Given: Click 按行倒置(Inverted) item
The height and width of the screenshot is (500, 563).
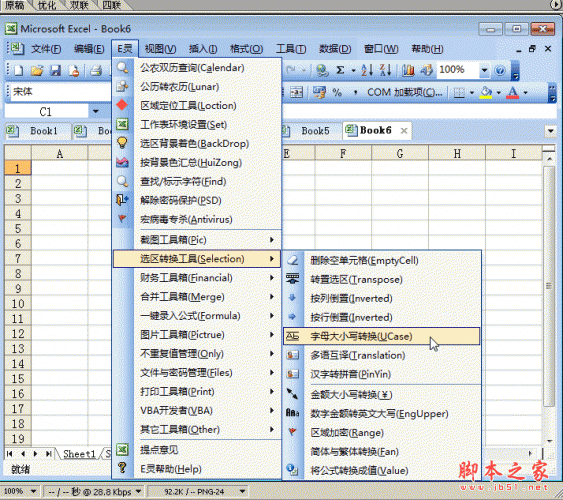Looking at the screenshot, I should coord(382,318).
